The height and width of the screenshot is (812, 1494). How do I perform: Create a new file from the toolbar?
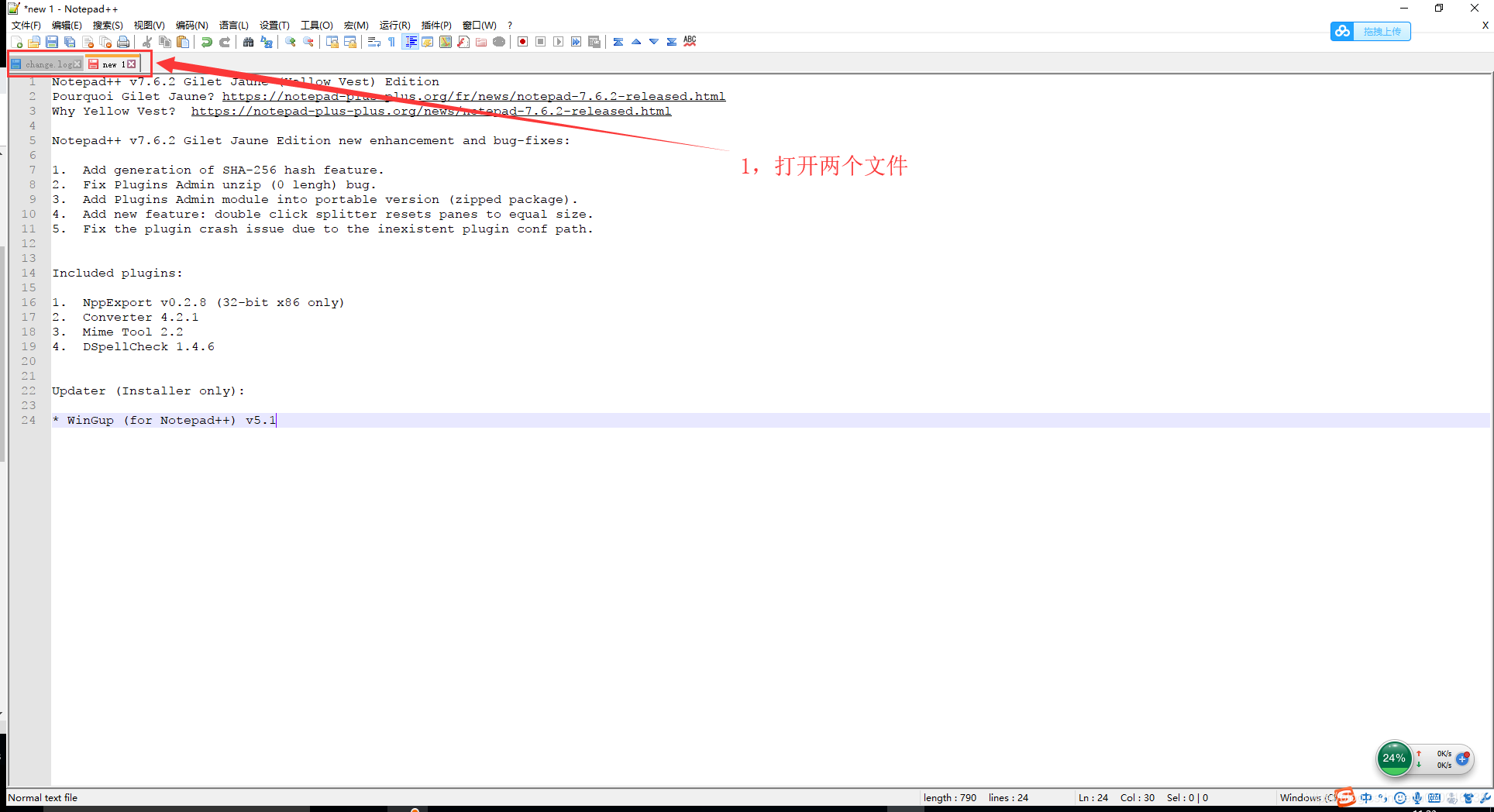point(16,42)
